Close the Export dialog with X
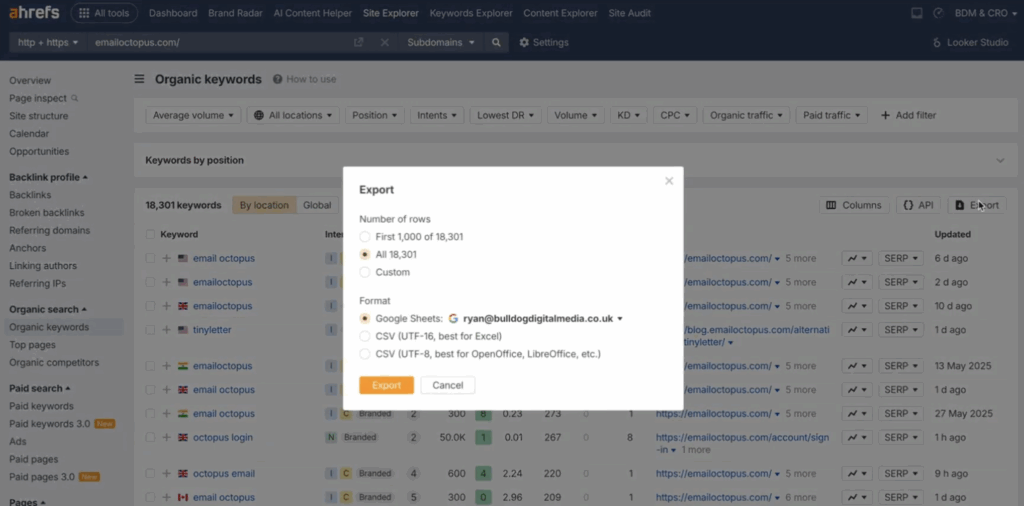Viewport: 1024px width, 506px height. [669, 181]
